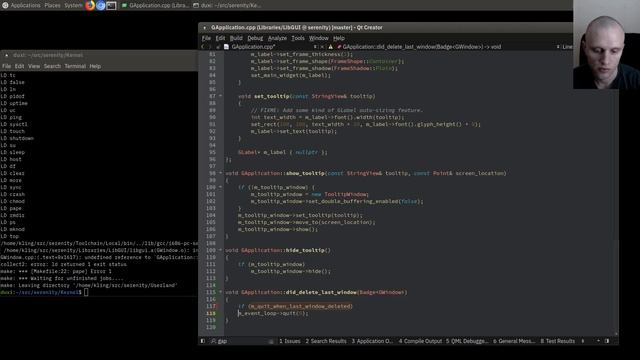
Task: Open terminal window View menu
Action: tap(34, 66)
